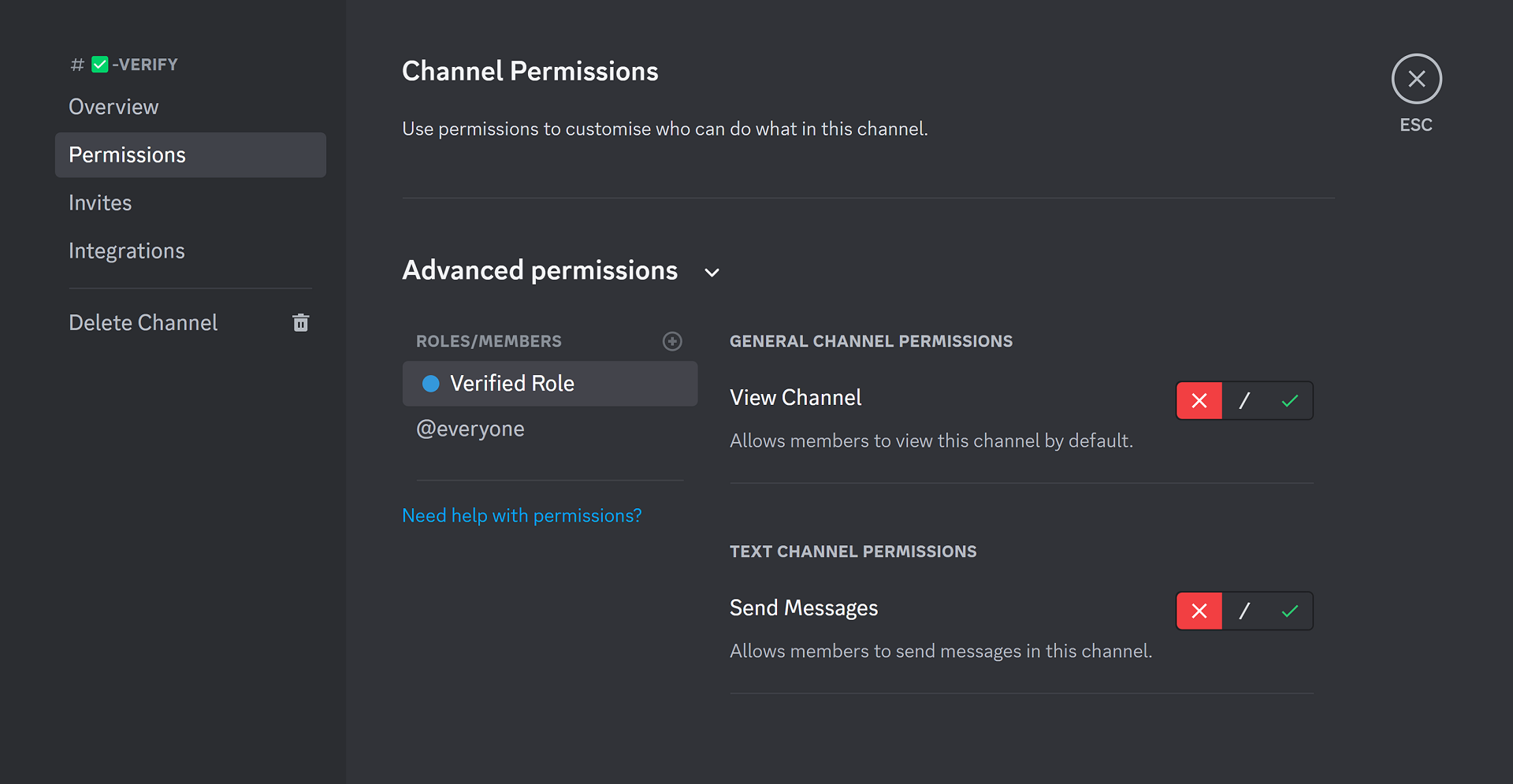Click the Advanced permissions heading
Viewport: 1513px width, 784px height.
[540, 270]
